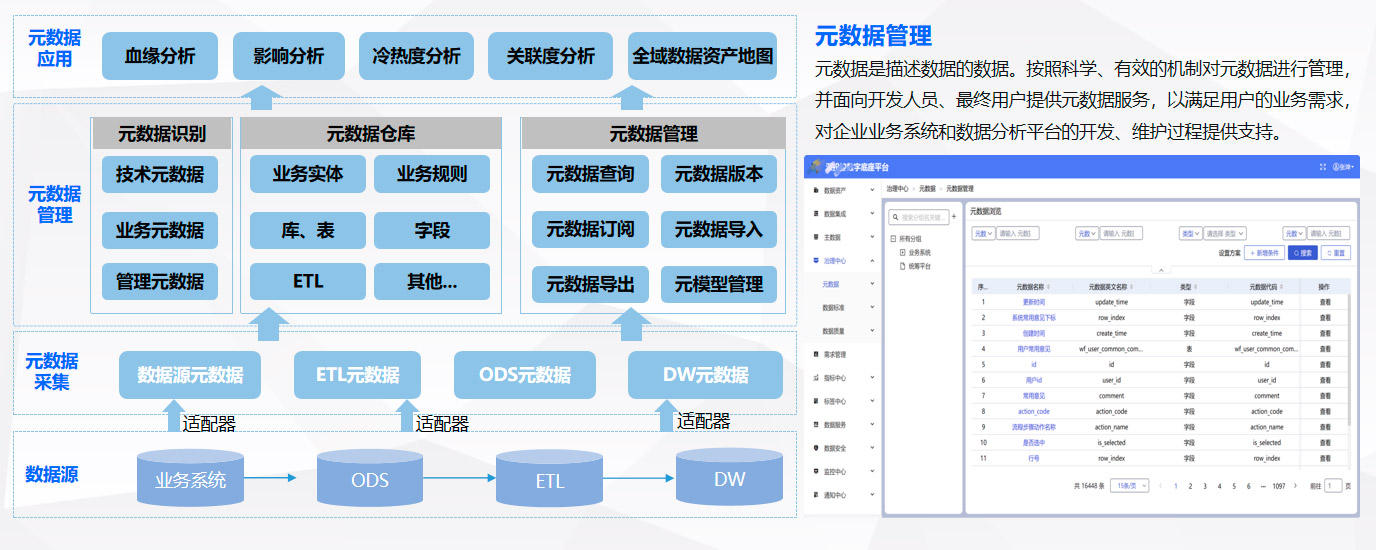1376x550 pixels.
Task: Click the 数据安全 shield icon
Action: click(x=816, y=448)
